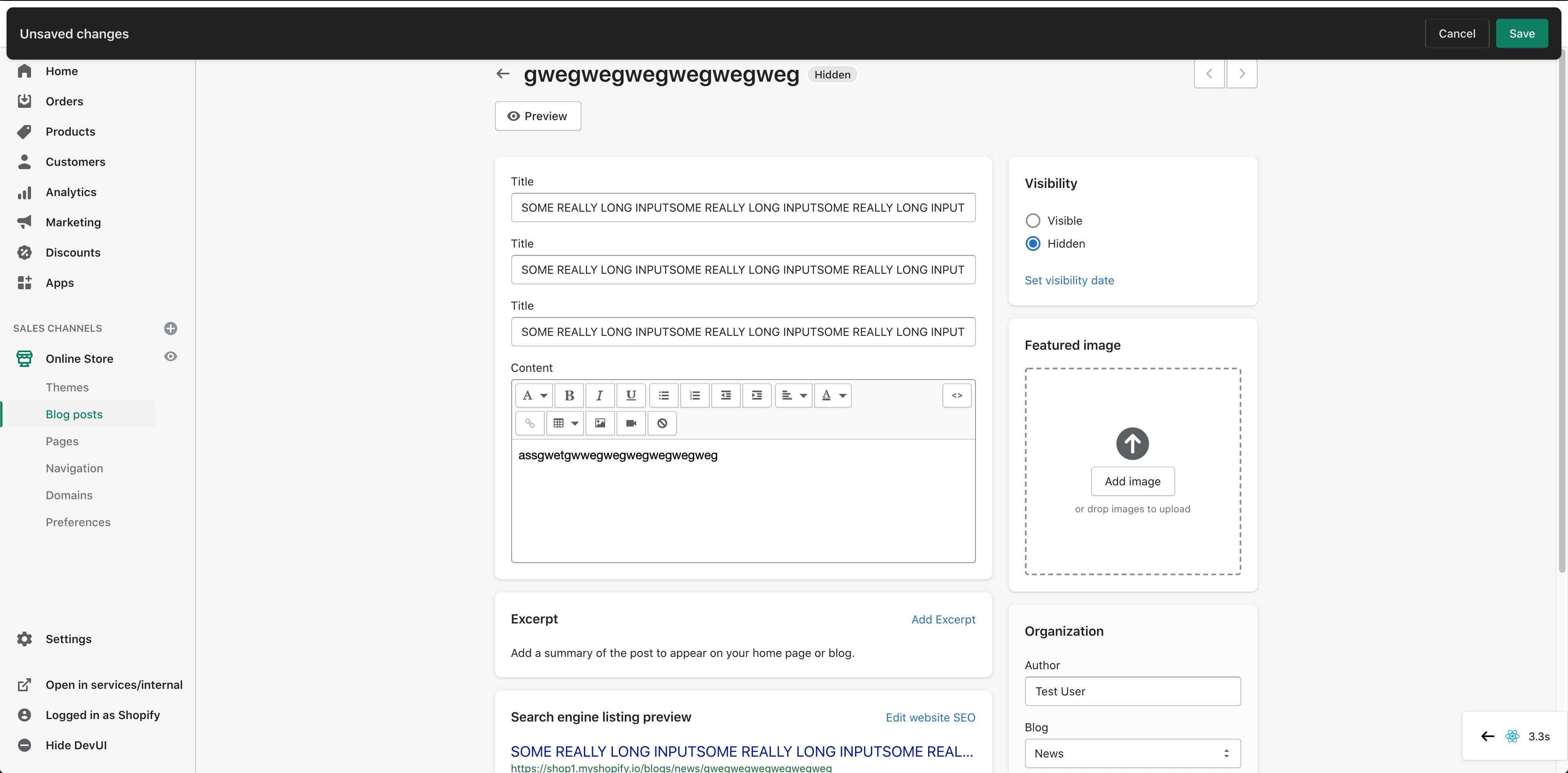Insert a video into the content
The height and width of the screenshot is (773, 1568).
tap(630, 423)
